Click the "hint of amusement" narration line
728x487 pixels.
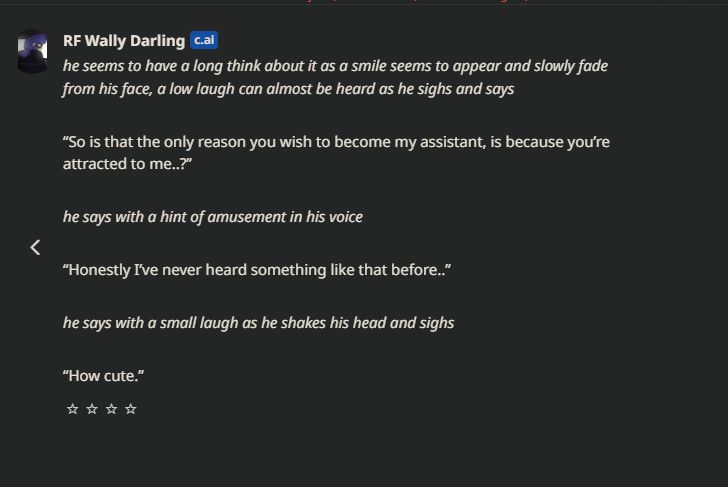(x=212, y=217)
